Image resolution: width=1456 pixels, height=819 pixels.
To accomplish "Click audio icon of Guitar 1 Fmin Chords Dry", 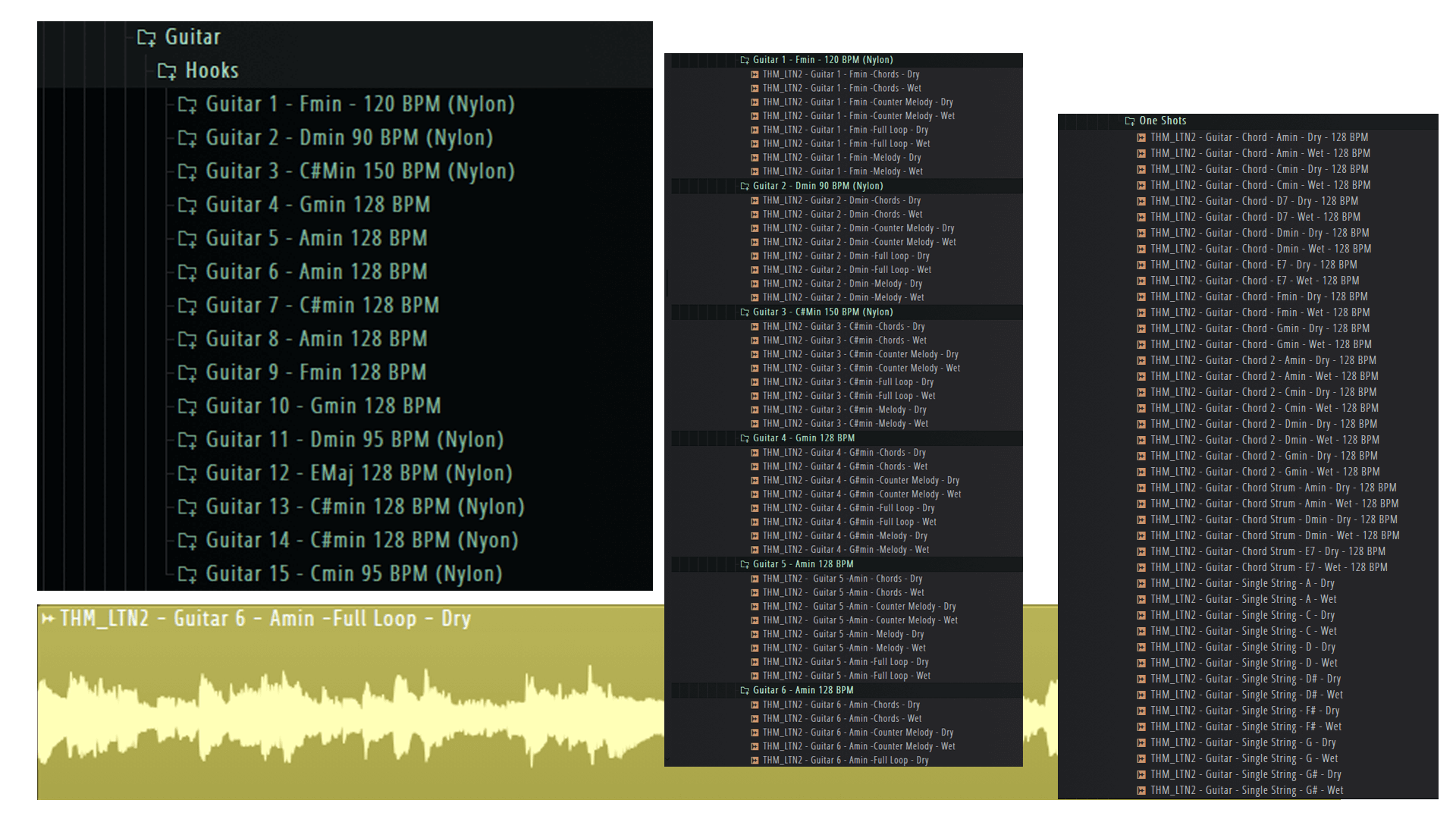I will tap(755, 74).
